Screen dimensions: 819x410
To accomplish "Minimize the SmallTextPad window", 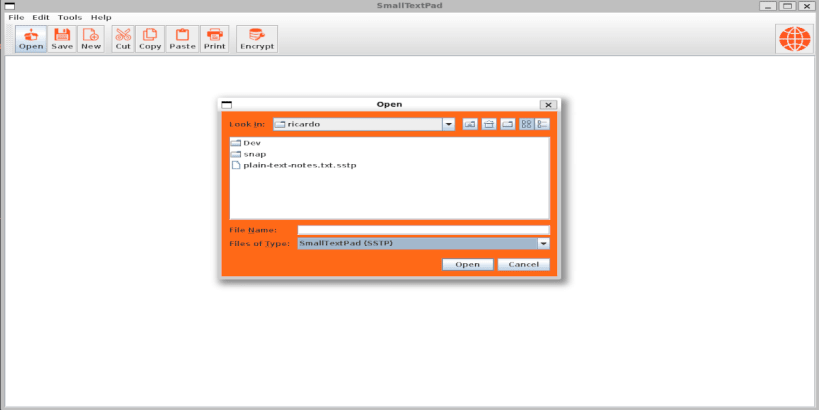I will point(768,6).
